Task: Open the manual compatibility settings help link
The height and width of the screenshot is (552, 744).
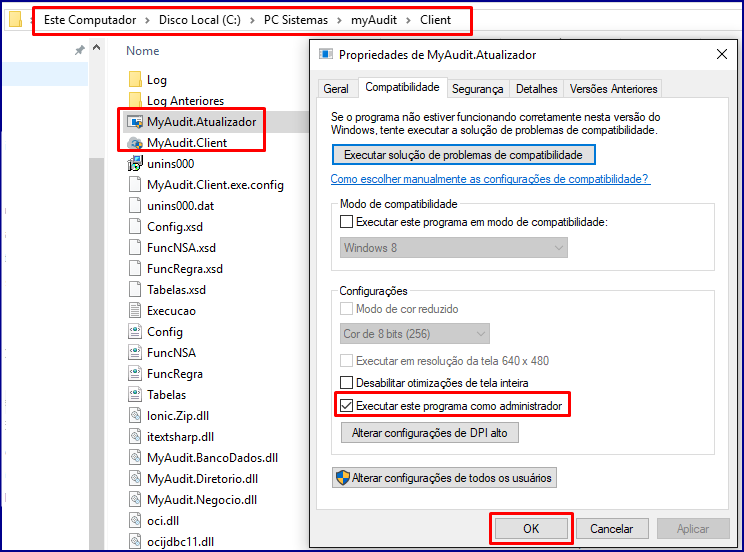Action: (x=490, y=179)
